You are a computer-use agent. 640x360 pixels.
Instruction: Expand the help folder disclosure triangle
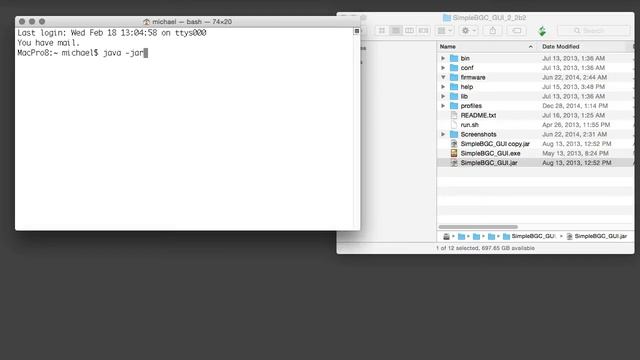click(x=443, y=87)
